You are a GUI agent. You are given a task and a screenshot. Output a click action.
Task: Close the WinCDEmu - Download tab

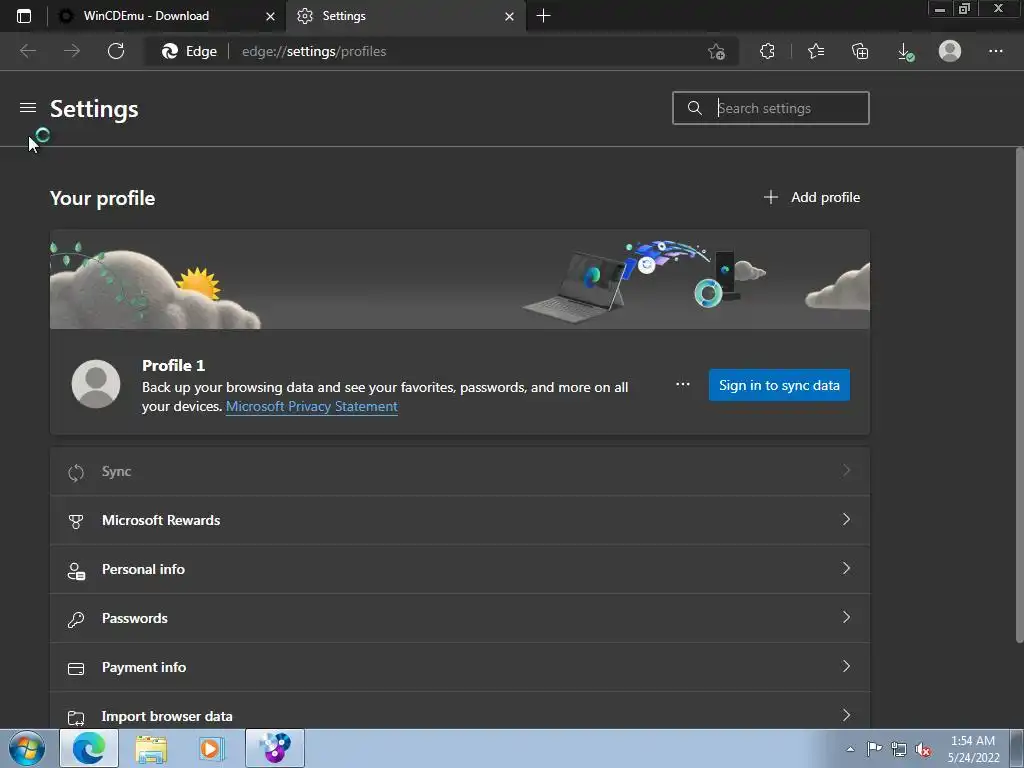270,16
